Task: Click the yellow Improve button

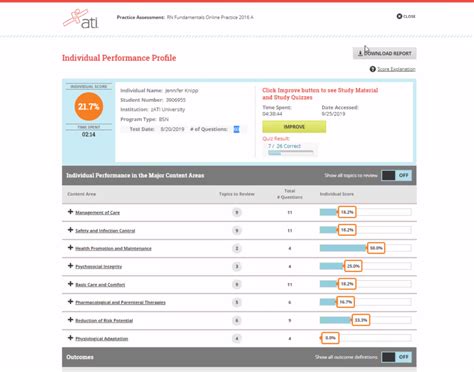Action: coord(294,127)
